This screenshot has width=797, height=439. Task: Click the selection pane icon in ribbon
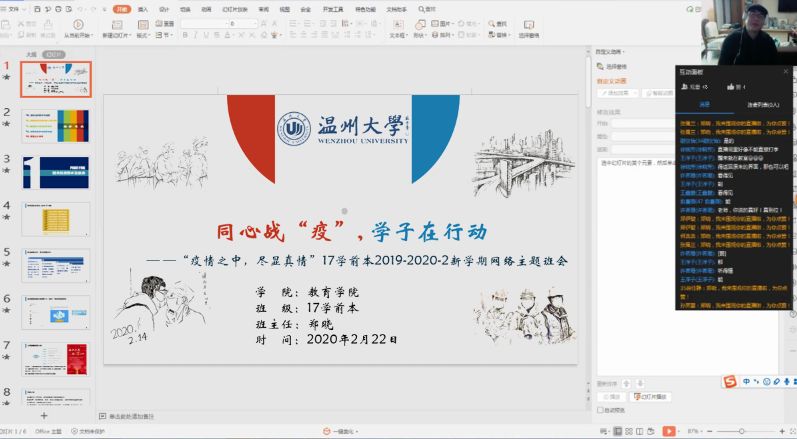529,24
